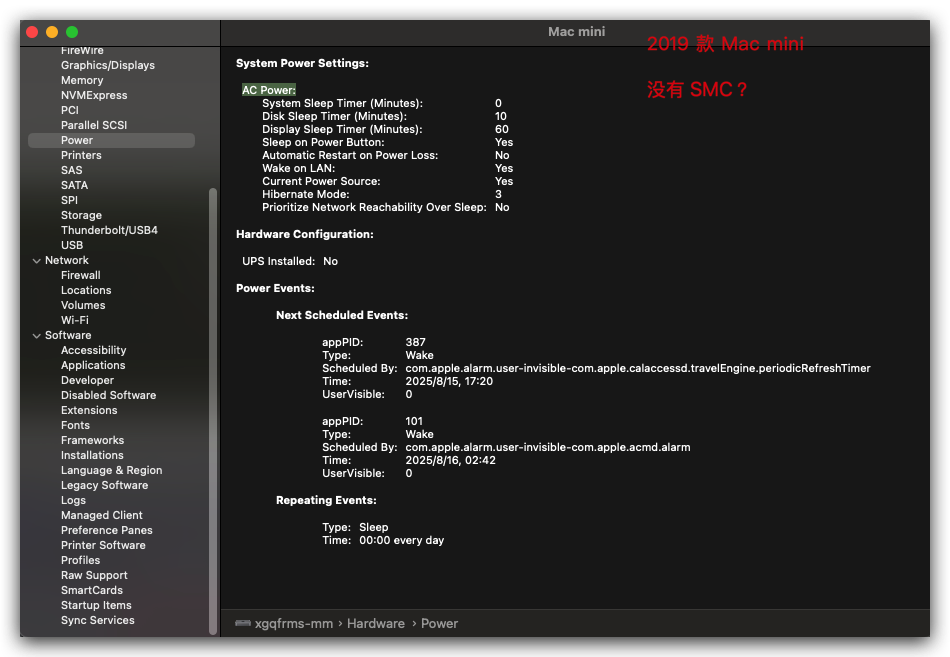This screenshot has height=657, width=950.
Task: Click the periodicRefreshTimer Scheduled By text
Action: tap(638, 368)
